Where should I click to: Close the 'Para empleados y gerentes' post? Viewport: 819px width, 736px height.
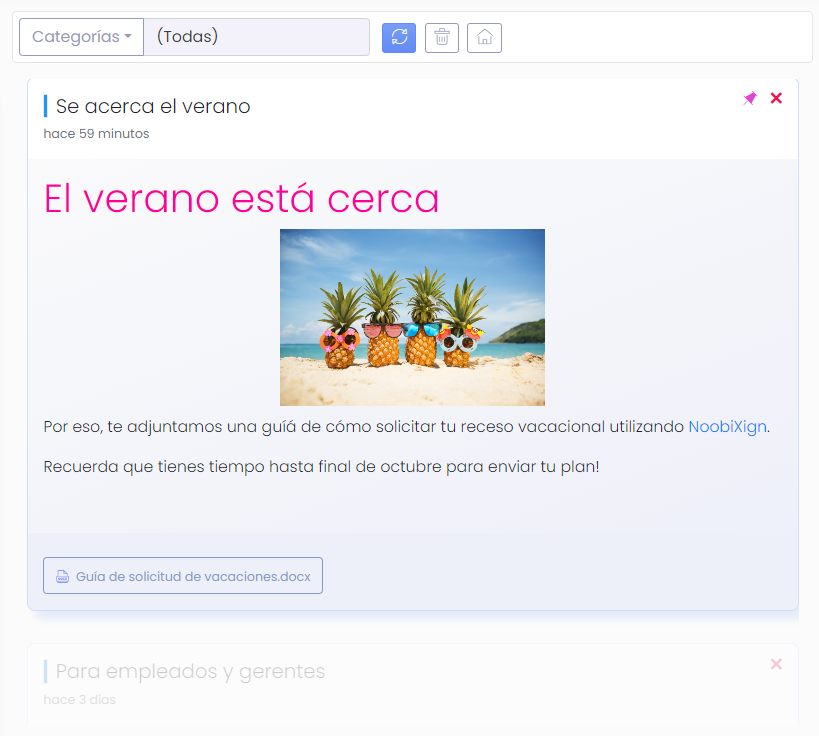[x=777, y=664]
